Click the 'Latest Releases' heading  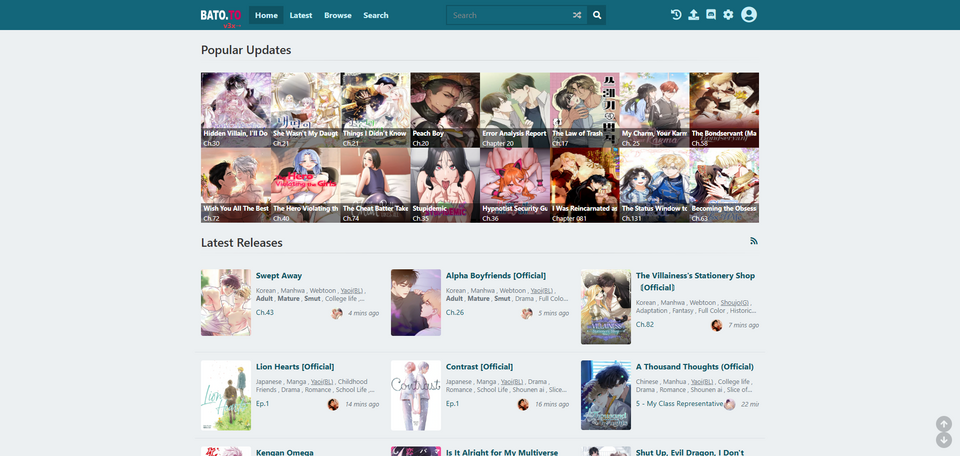coord(242,242)
